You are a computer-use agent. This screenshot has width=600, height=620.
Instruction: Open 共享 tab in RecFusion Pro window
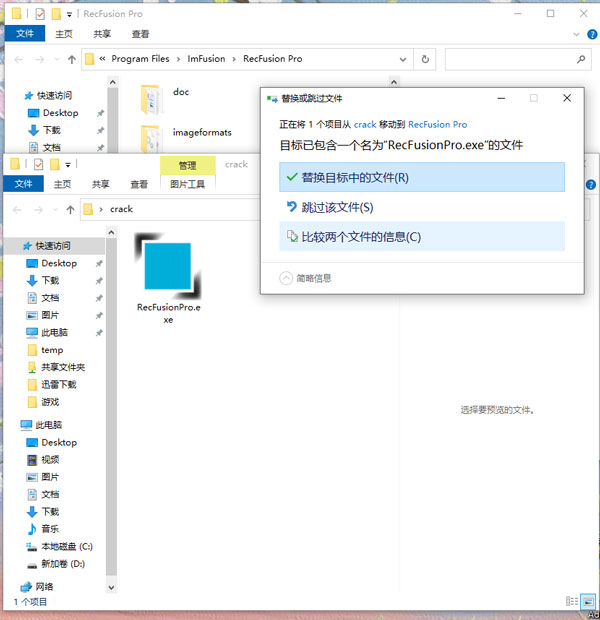(102, 34)
